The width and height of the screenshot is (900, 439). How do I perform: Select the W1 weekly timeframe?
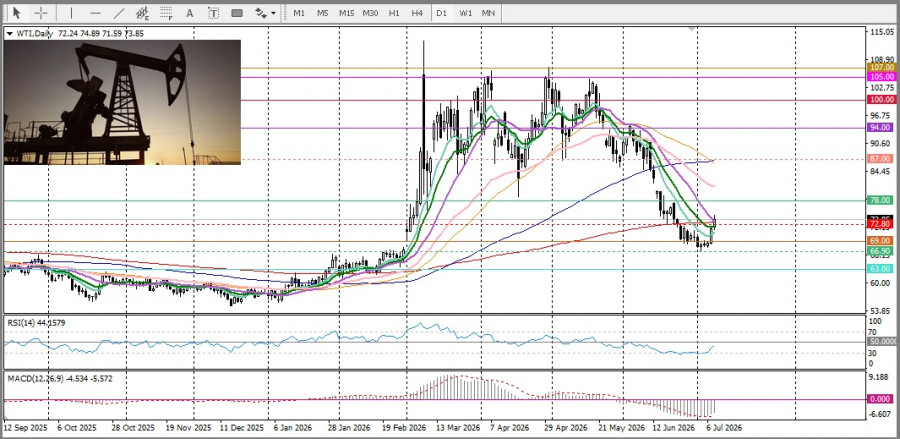pyautogui.click(x=465, y=13)
